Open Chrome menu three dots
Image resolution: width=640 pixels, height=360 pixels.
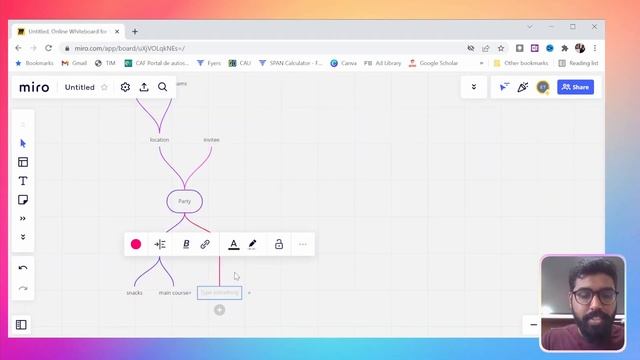(x=595, y=48)
